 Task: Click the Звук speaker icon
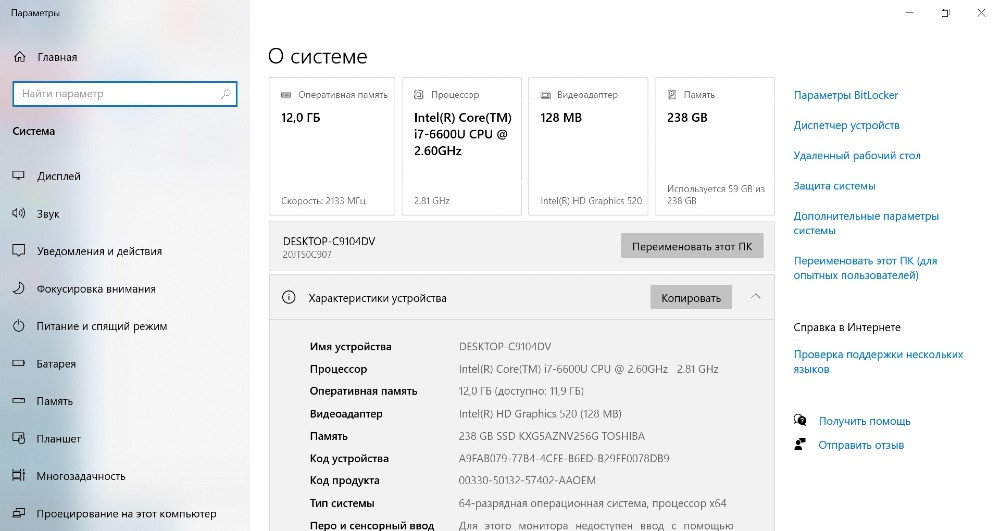click(x=18, y=214)
